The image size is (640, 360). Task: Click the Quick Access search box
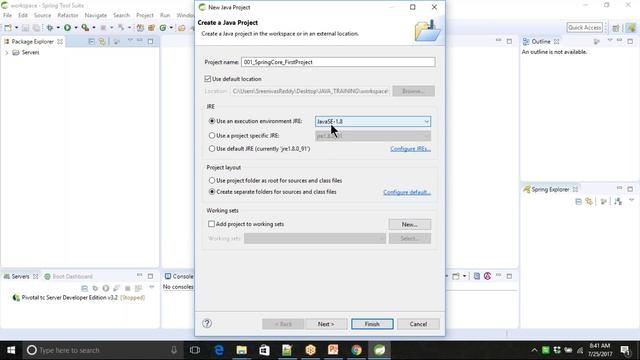[x=584, y=28]
